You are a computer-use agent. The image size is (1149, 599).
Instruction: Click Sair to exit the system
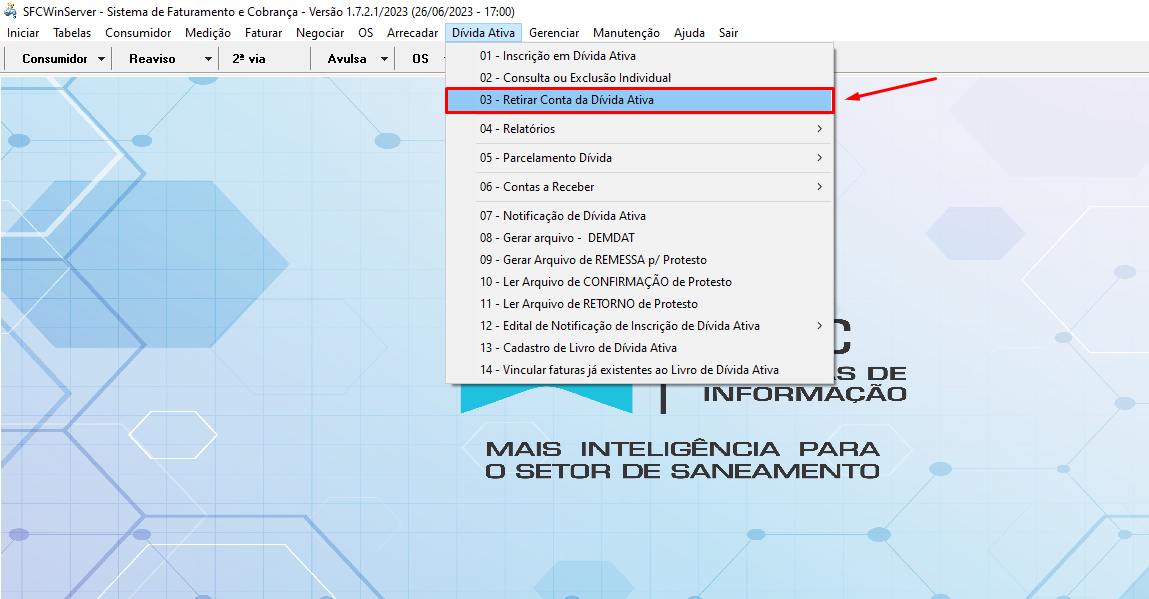pos(728,32)
